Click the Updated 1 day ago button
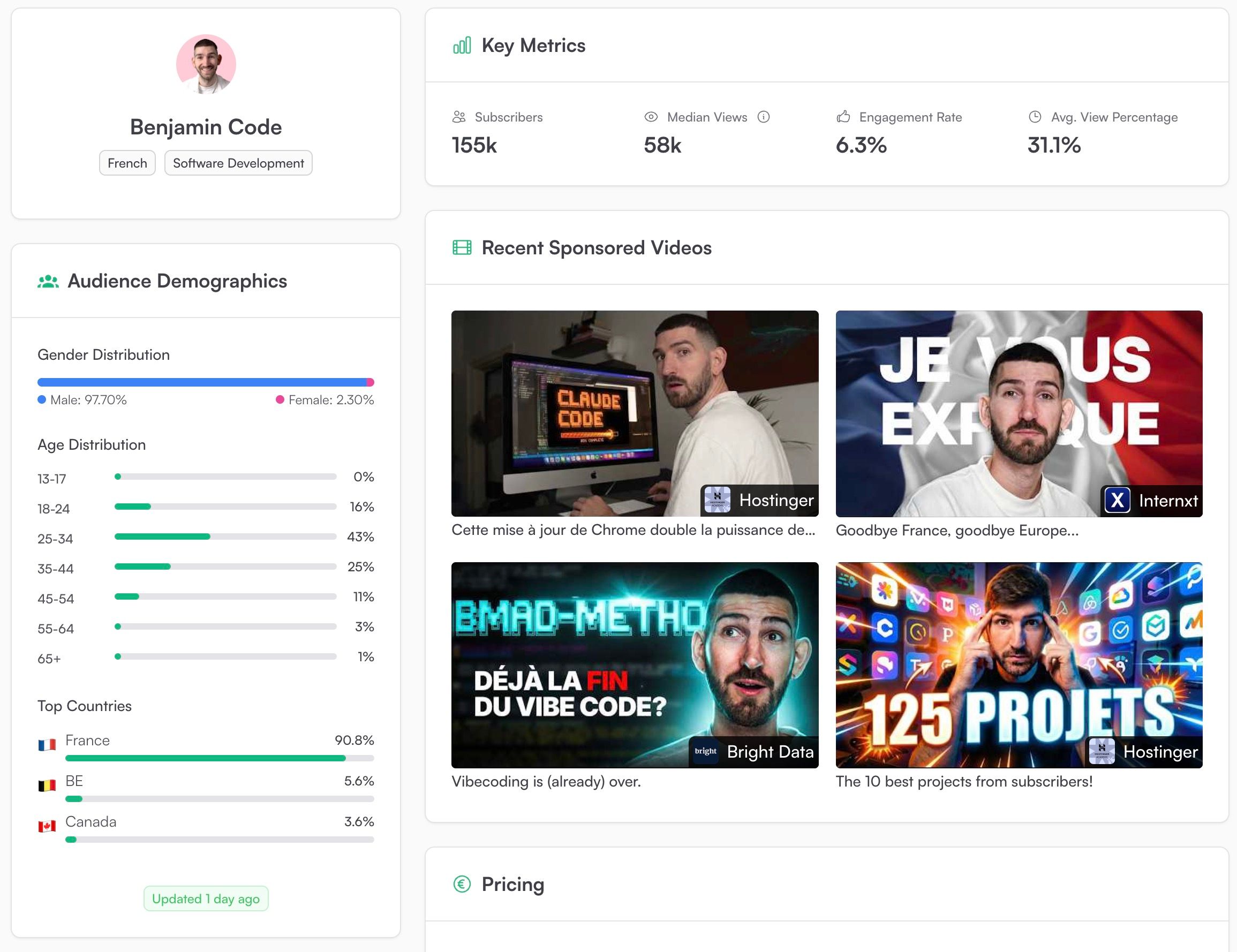The height and width of the screenshot is (952, 1237). click(206, 898)
